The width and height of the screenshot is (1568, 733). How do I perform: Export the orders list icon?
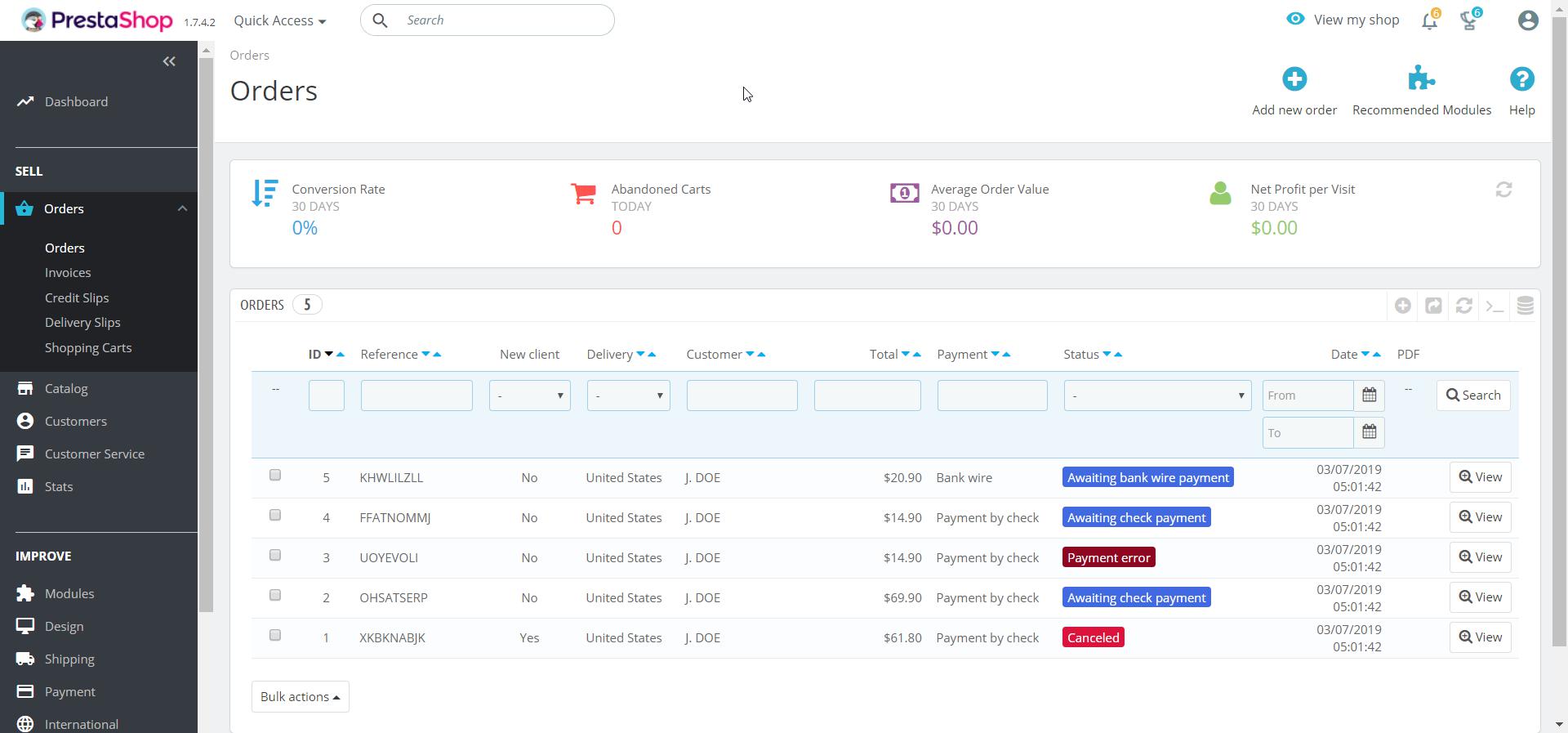[x=1433, y=306]
